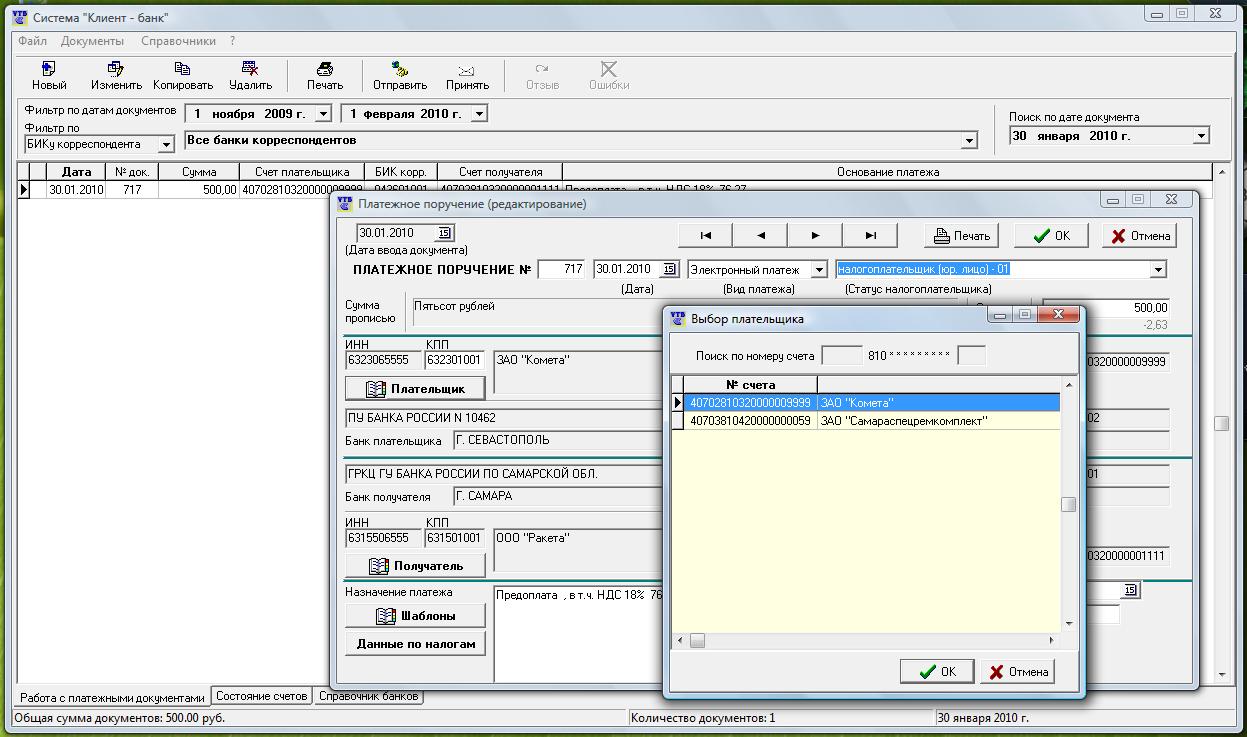Click payer selection vertical scrollbar thumb
The height and width of the screenshot is (737, 1247).
(x=1068, y=504)
